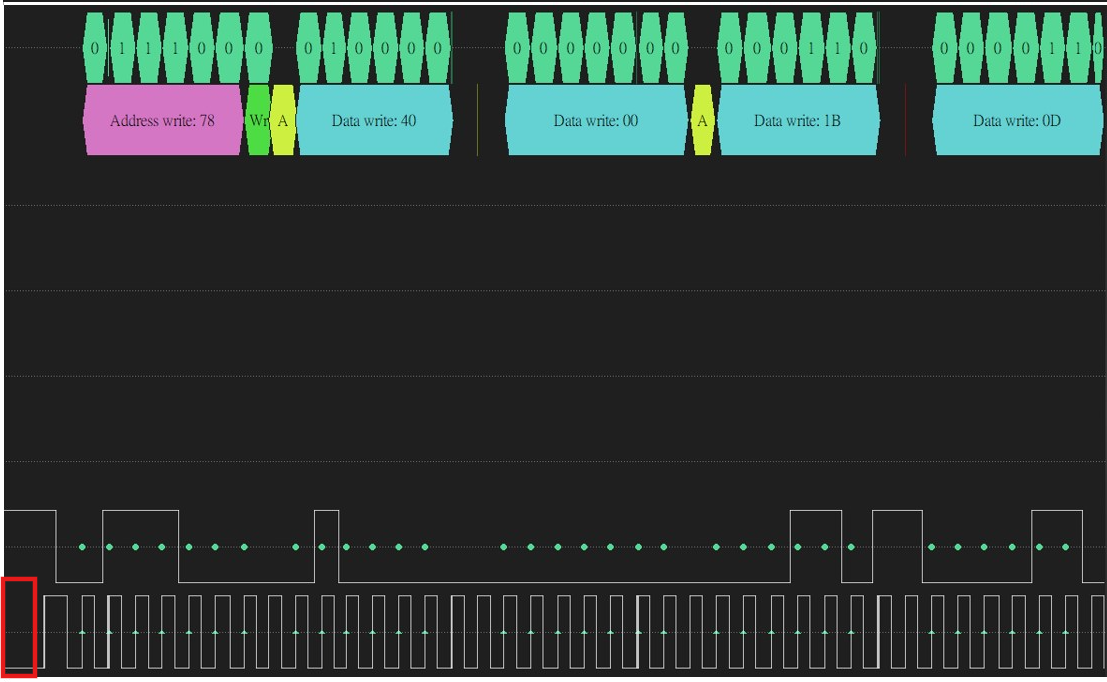Click the green "Wr" annotation block

(258, 120)
